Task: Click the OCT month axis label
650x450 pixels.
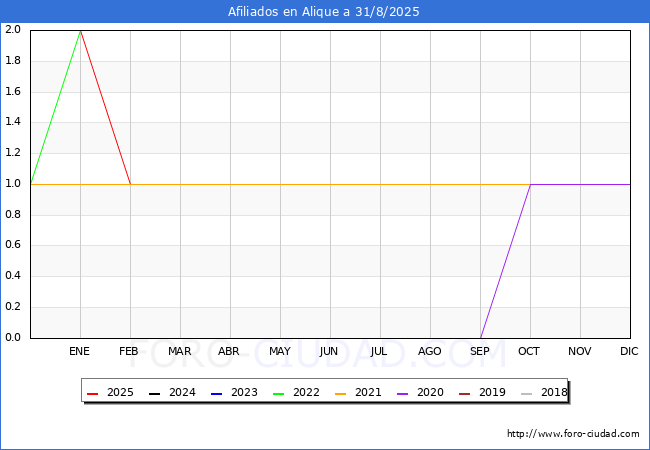Action: pyautogui.click(x=530, y=352)
